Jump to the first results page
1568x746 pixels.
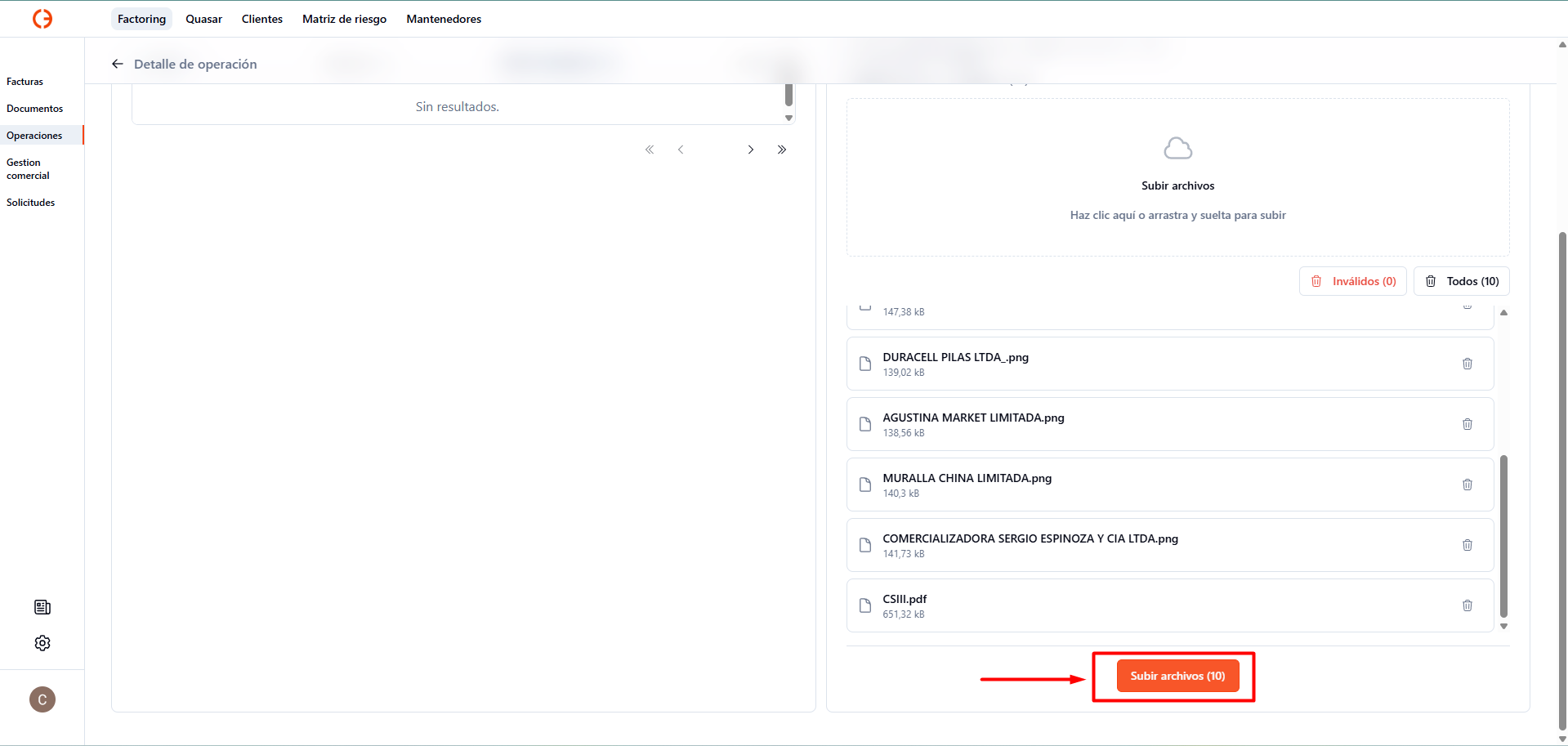[650, 150]
